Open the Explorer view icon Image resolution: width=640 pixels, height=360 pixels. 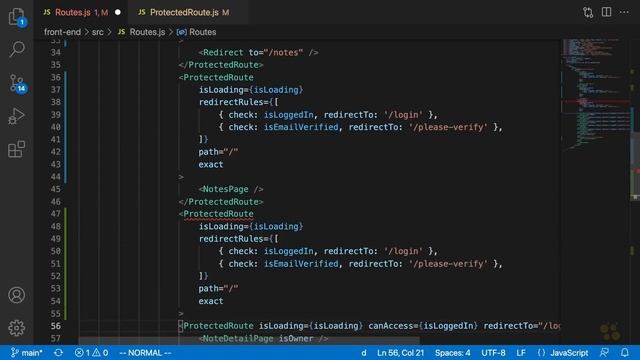click(x=17, y=17)
